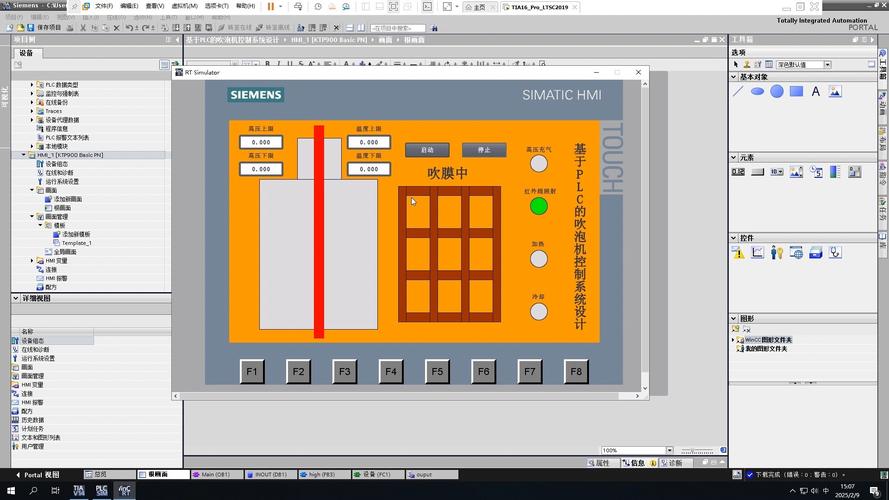Toggle the 高压充气 indicator lamp
This screenshot has width=889, height=500.
(539, 164)
